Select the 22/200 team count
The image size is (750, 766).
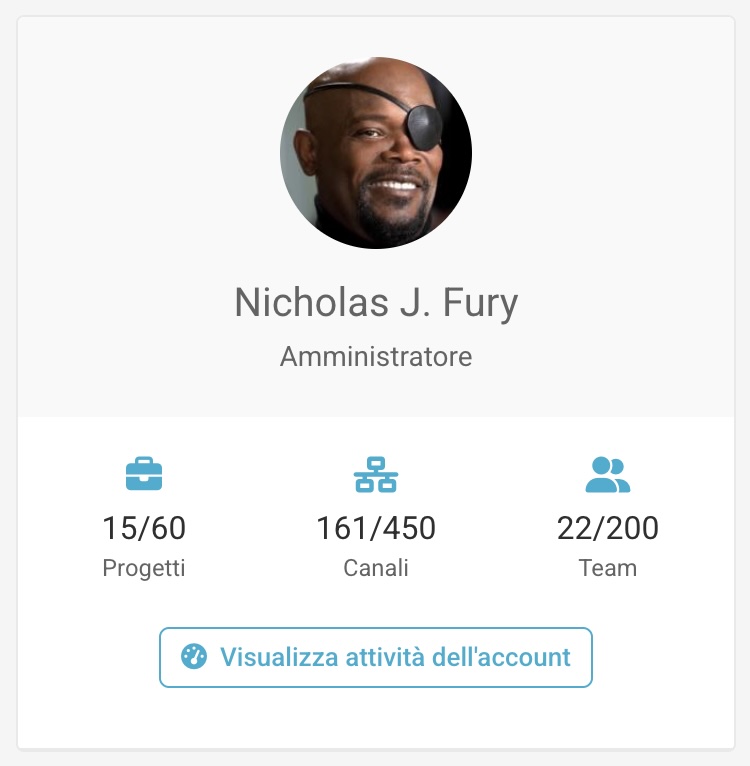pyautogui.click(x=607, y=528)
